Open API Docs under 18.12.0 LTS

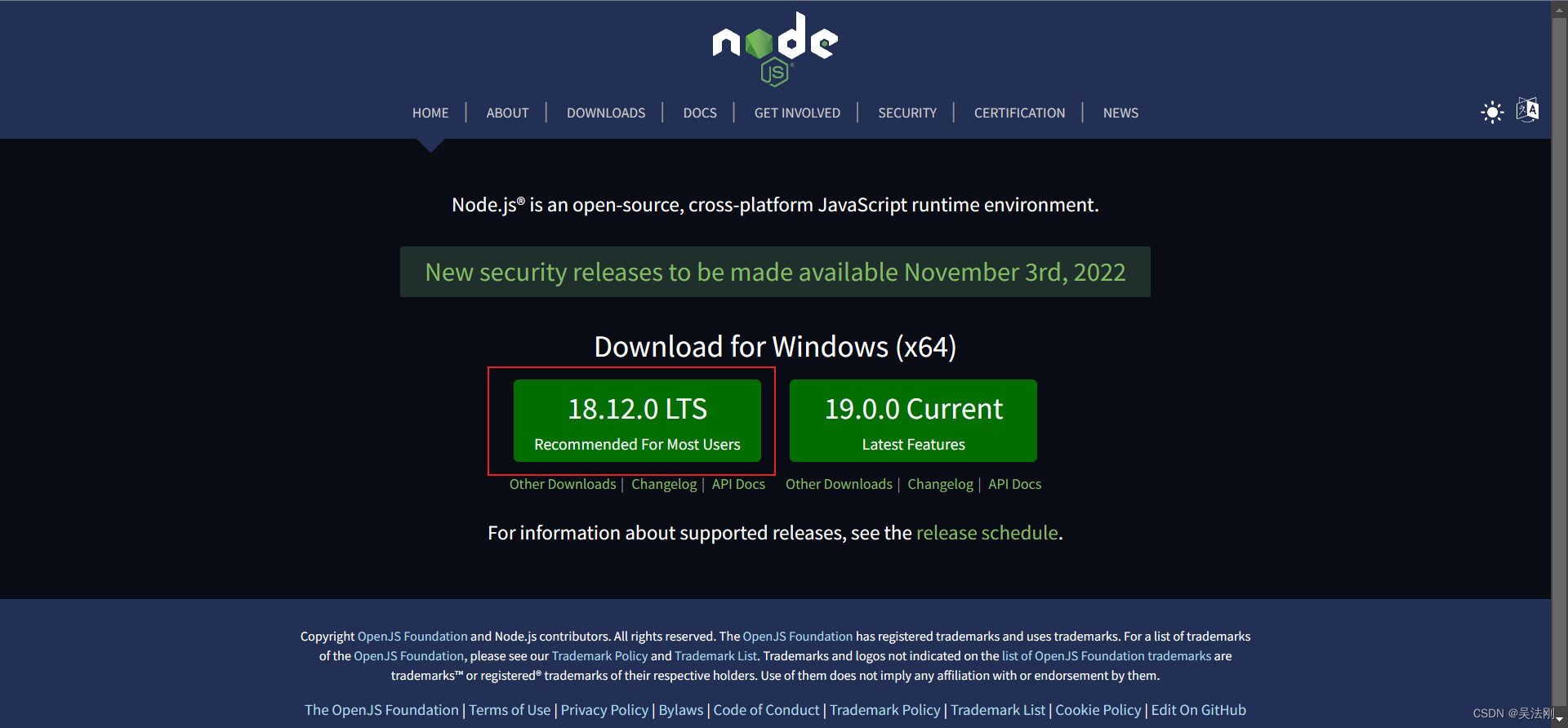(x=738, y=484)
